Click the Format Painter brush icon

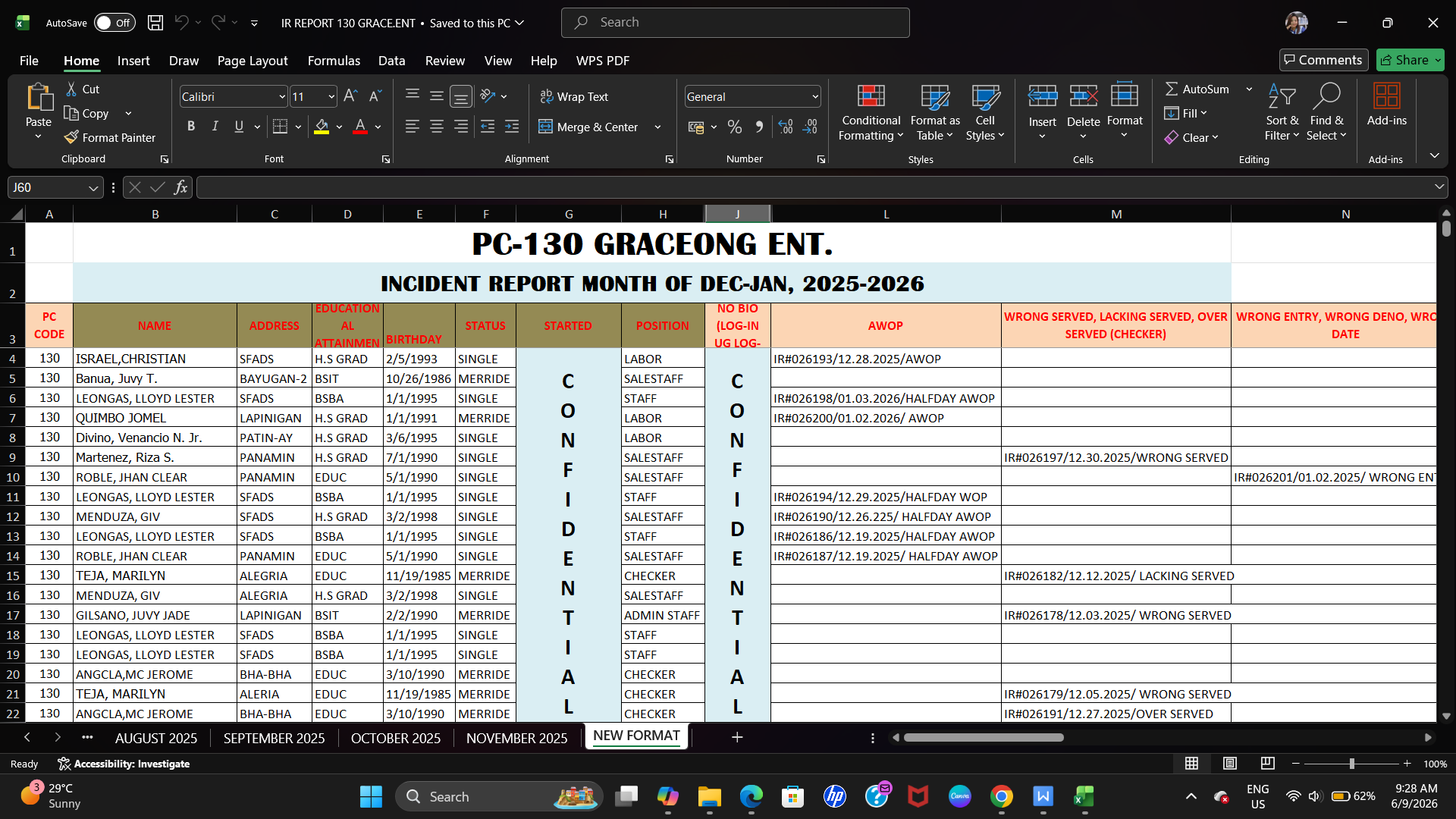[71, 137]
